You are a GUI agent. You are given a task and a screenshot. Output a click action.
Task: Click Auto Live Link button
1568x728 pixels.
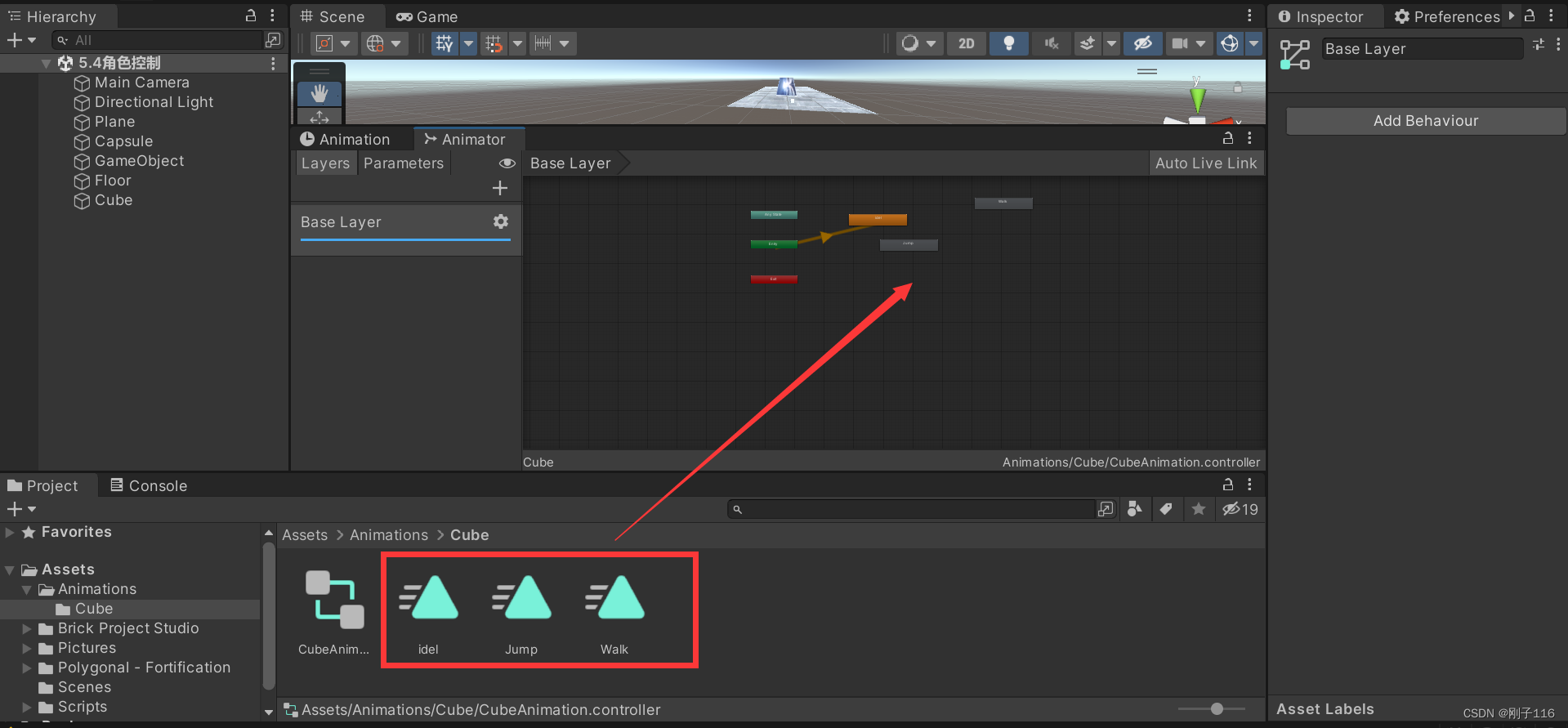pos(1206,163)
